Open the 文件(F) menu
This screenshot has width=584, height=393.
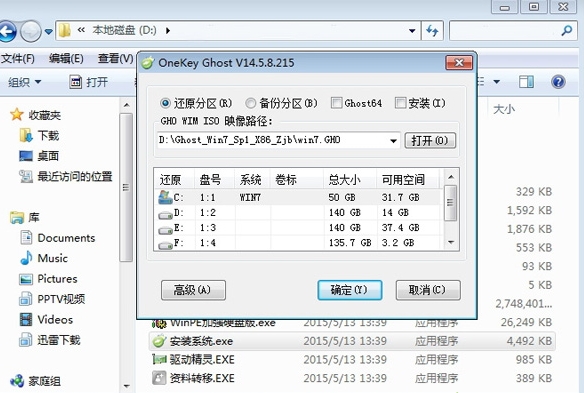click(18, 58)
